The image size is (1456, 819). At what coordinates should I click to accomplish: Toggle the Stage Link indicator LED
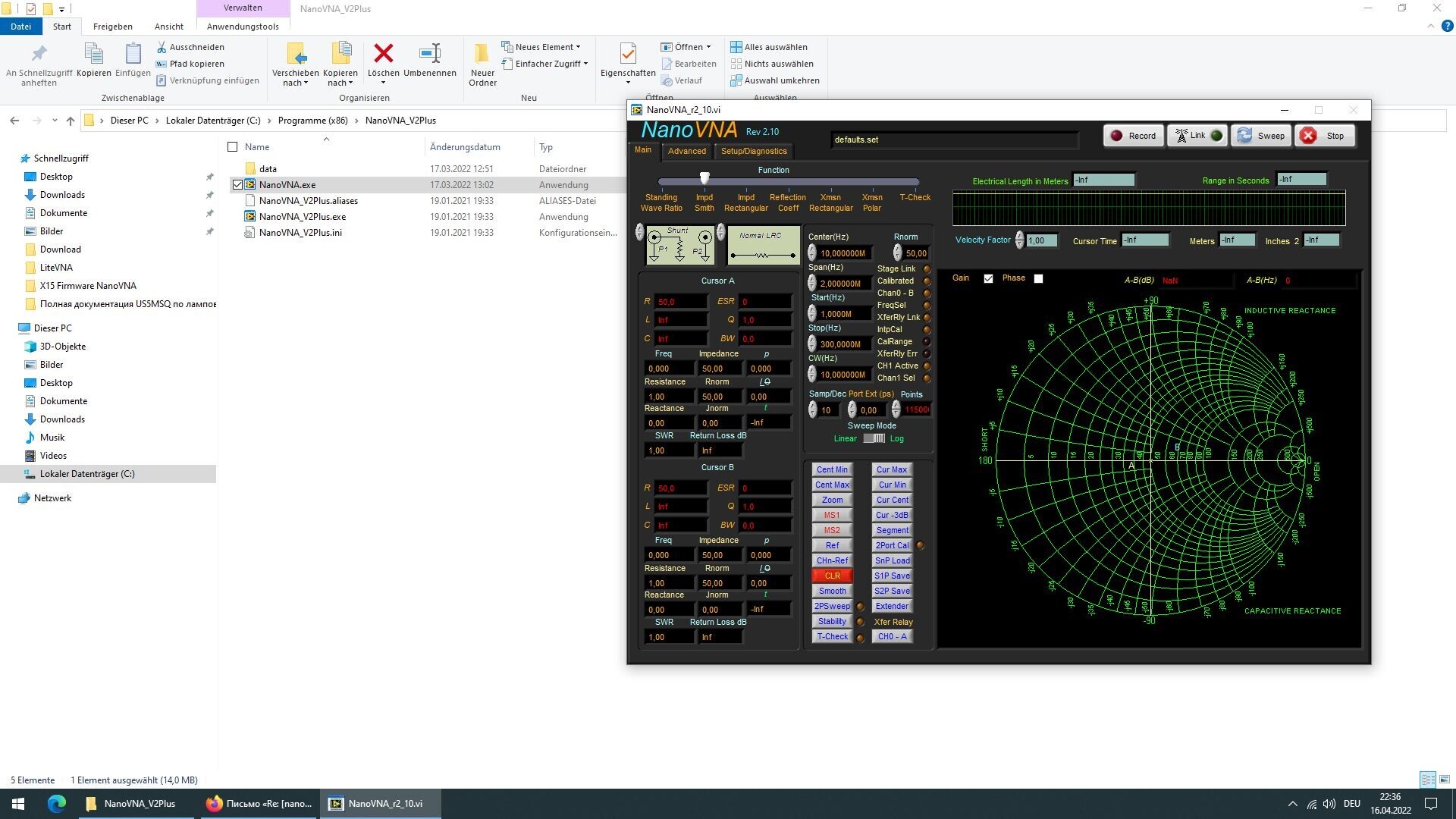pos(927,269)
